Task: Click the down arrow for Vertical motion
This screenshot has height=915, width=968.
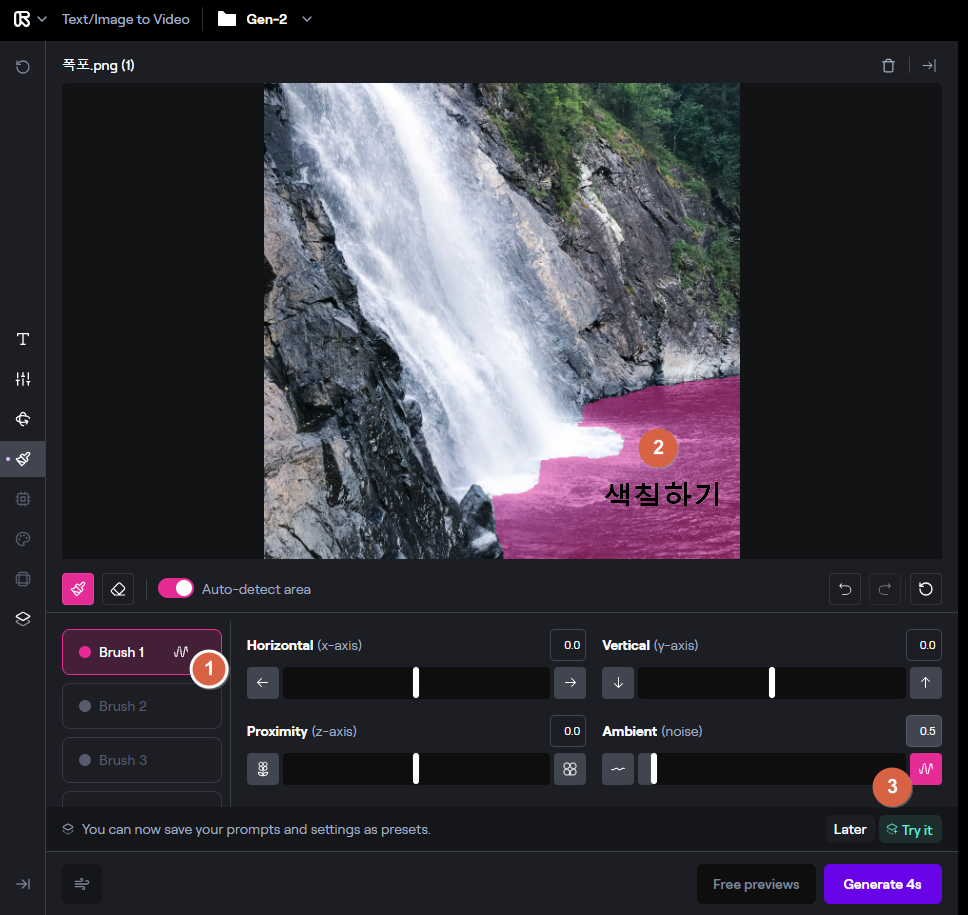Action: click(x=618, y=683)
